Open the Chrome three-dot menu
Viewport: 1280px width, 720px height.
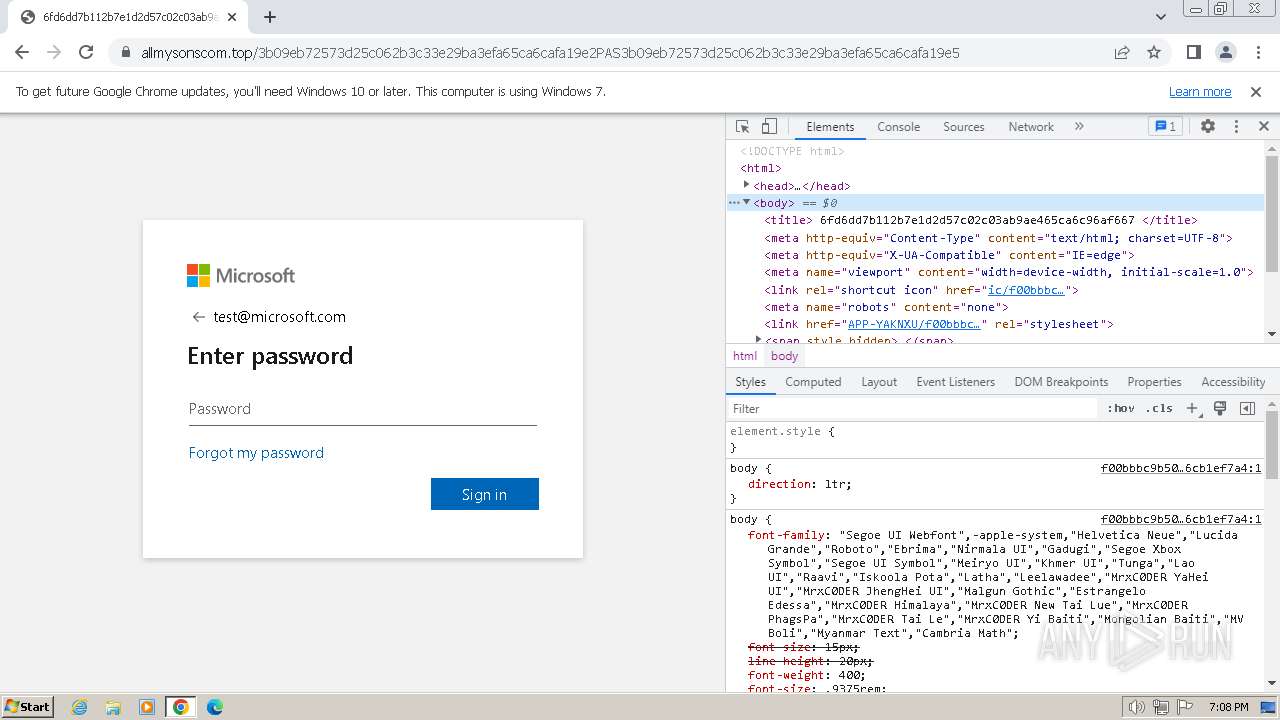[1257, 52]
